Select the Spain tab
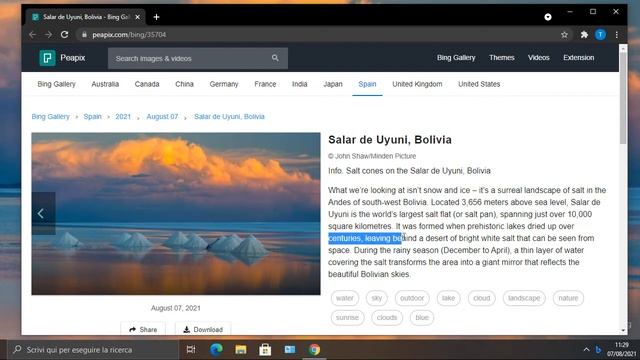640x360 pixels. 367,84
